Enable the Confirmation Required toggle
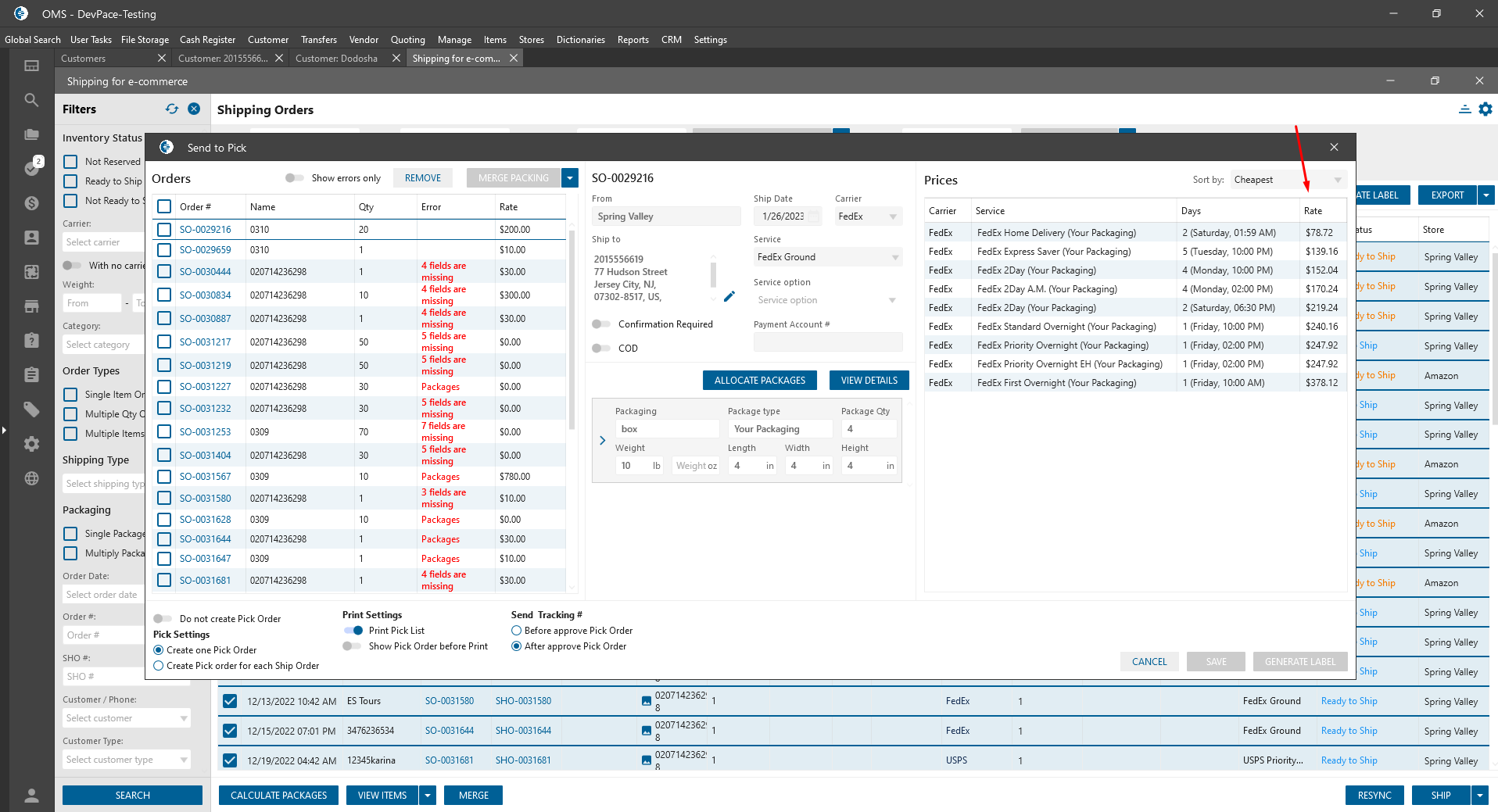1498x812 pixels. click(601, 324)
